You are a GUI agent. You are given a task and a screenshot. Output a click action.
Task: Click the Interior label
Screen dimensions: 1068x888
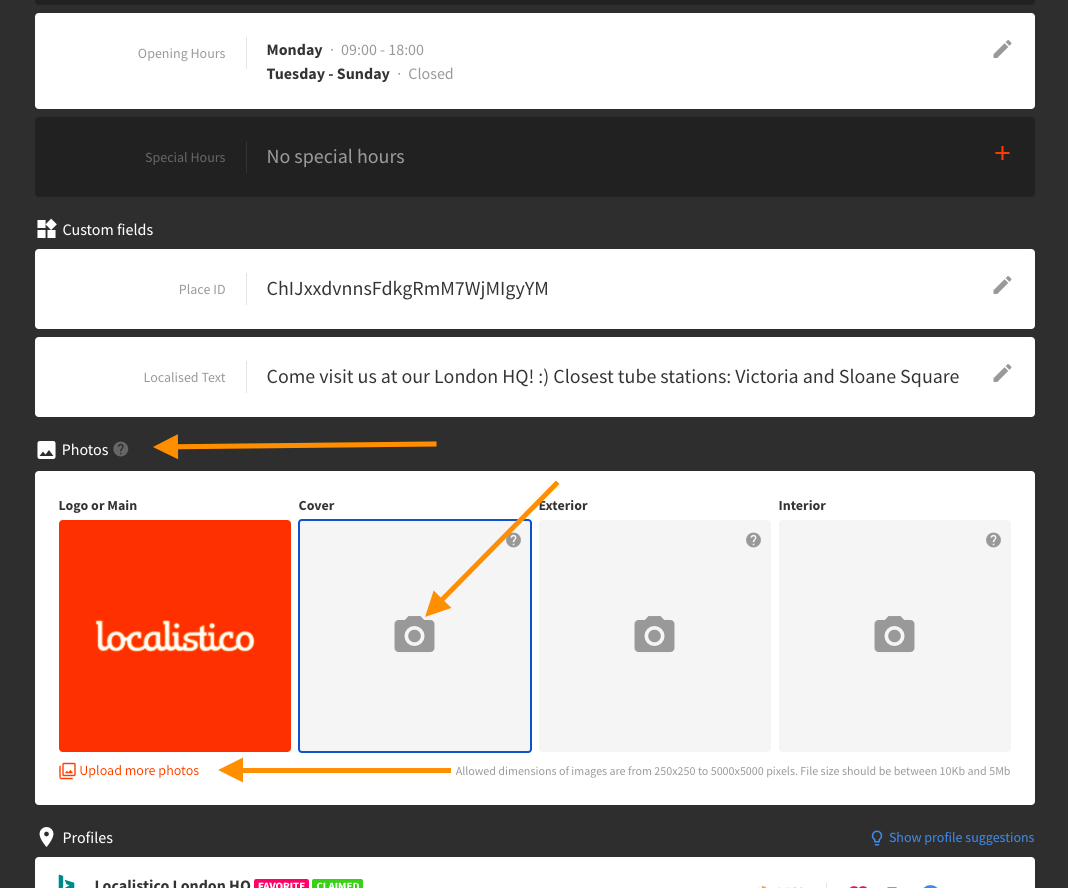click(802, 505)
